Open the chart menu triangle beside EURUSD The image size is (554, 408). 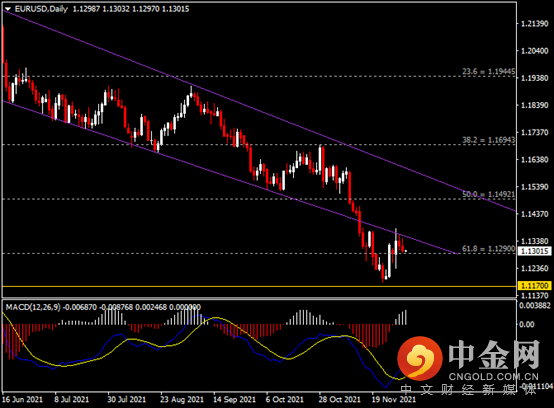(x=8, y=9)
